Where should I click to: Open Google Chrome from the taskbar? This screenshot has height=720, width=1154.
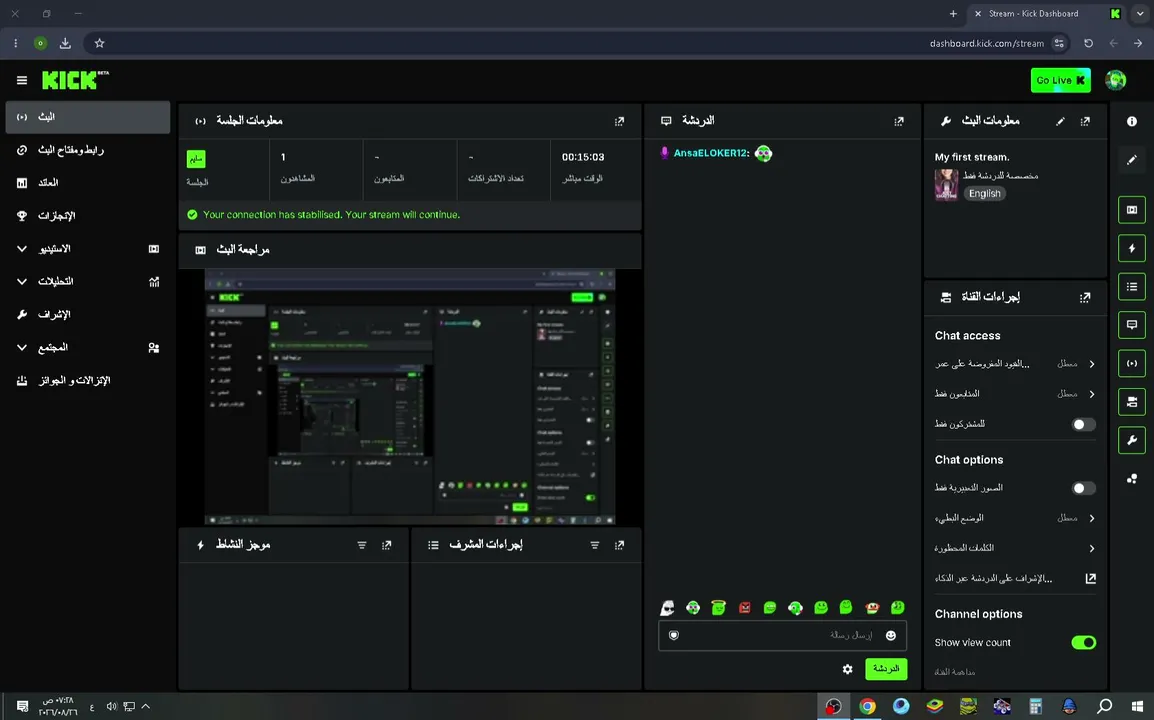tap(867, 707)
